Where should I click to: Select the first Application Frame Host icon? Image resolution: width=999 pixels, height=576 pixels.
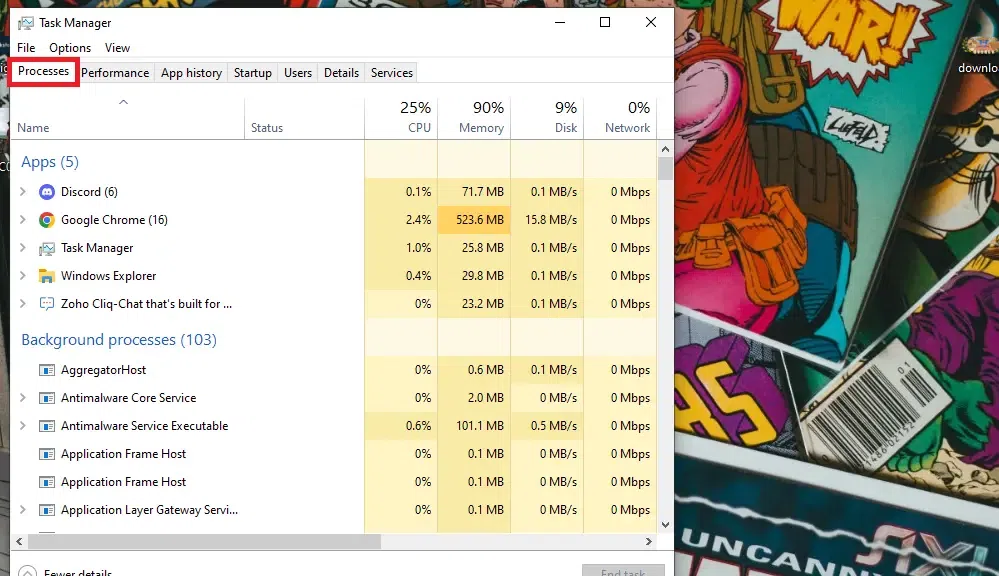click(x=47, y=454)
